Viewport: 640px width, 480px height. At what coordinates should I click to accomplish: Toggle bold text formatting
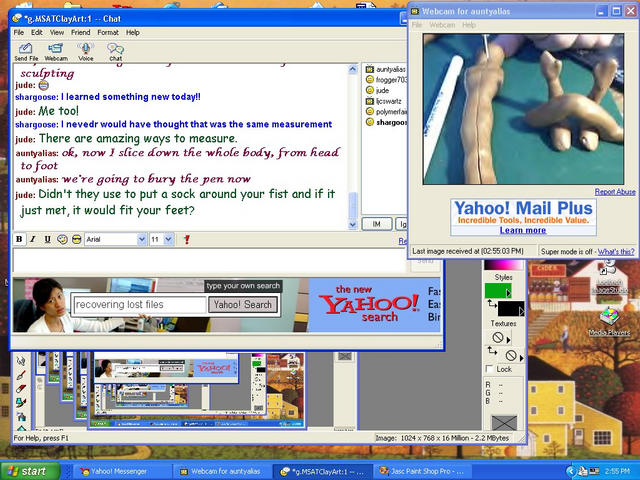pos(19,239)
